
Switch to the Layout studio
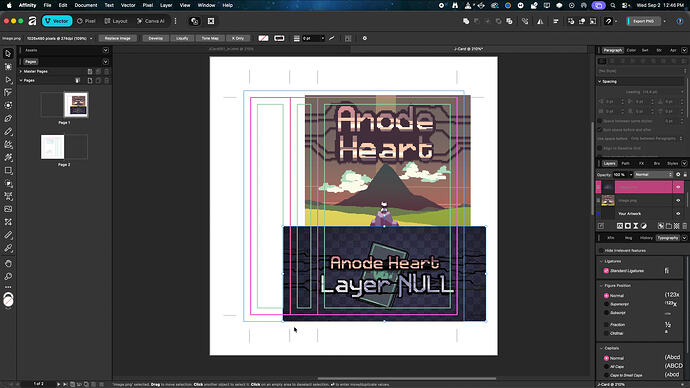(x=116, y=21)
